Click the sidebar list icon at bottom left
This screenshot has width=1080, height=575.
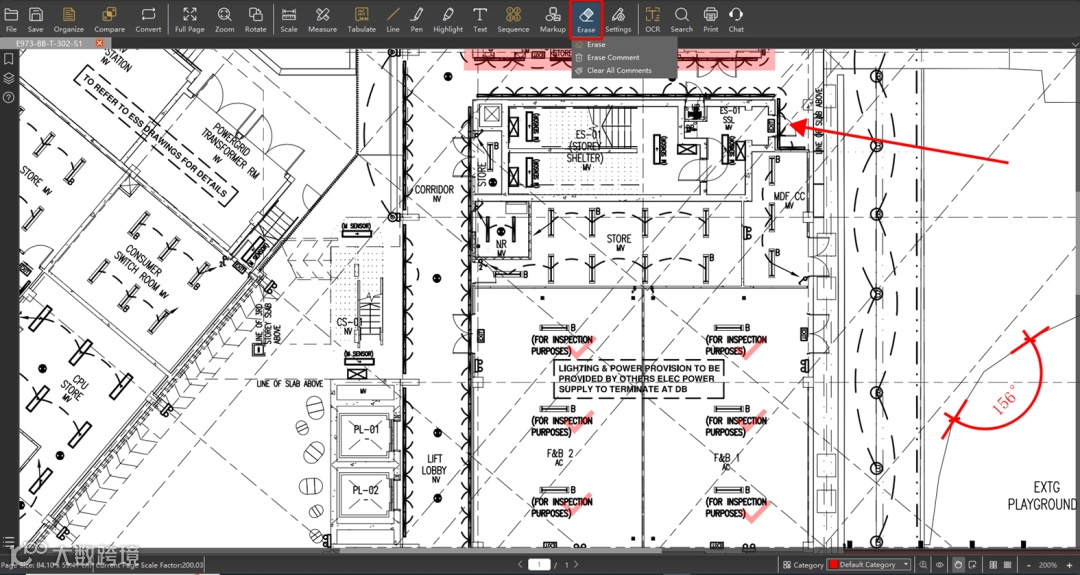(8, 542)
